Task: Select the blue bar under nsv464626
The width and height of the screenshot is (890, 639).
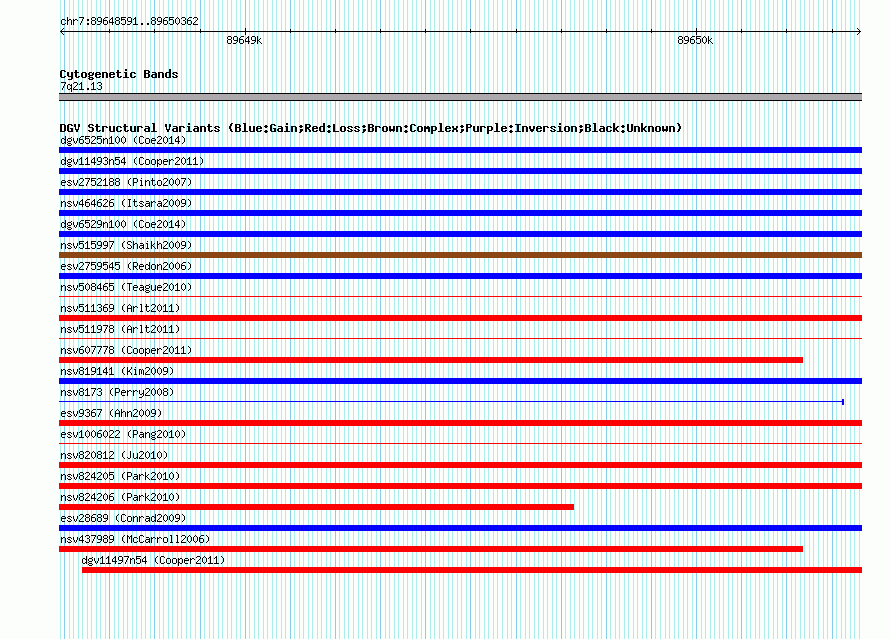Action: coord(460,213)
